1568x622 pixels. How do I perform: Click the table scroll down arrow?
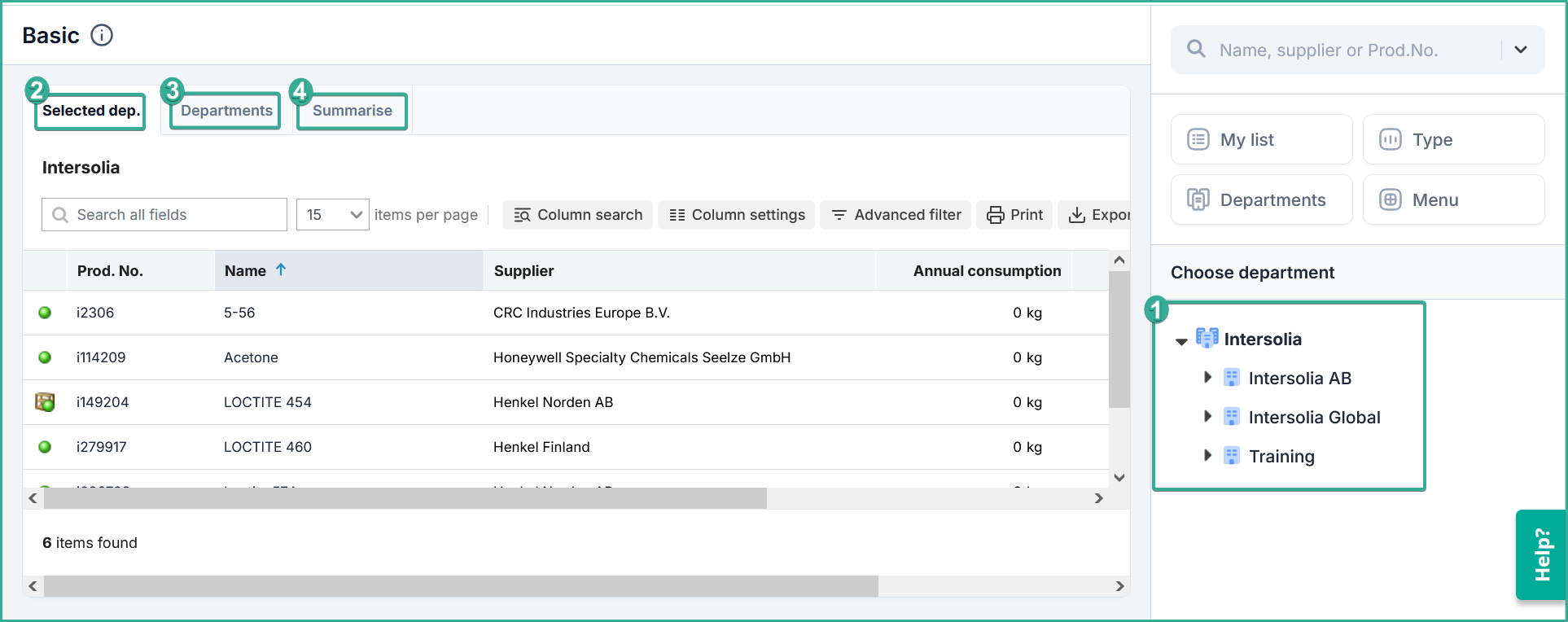[1119, 478]
